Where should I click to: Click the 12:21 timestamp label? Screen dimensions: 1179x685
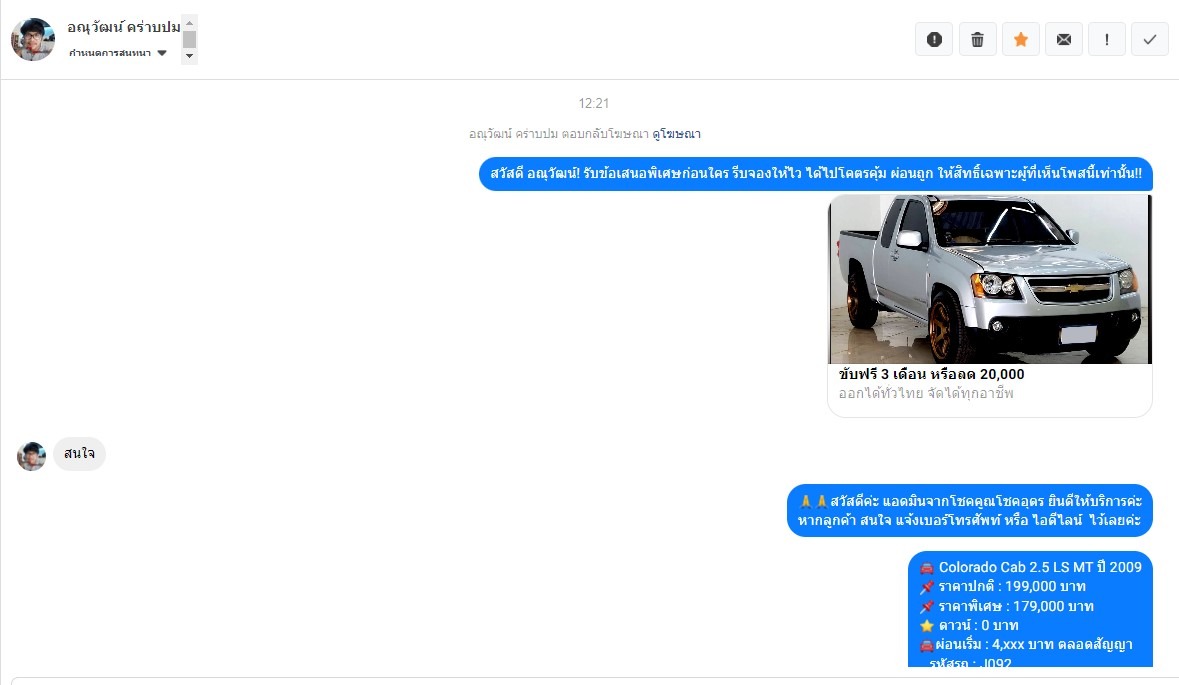pyautogui.click(x=593, y=103)
